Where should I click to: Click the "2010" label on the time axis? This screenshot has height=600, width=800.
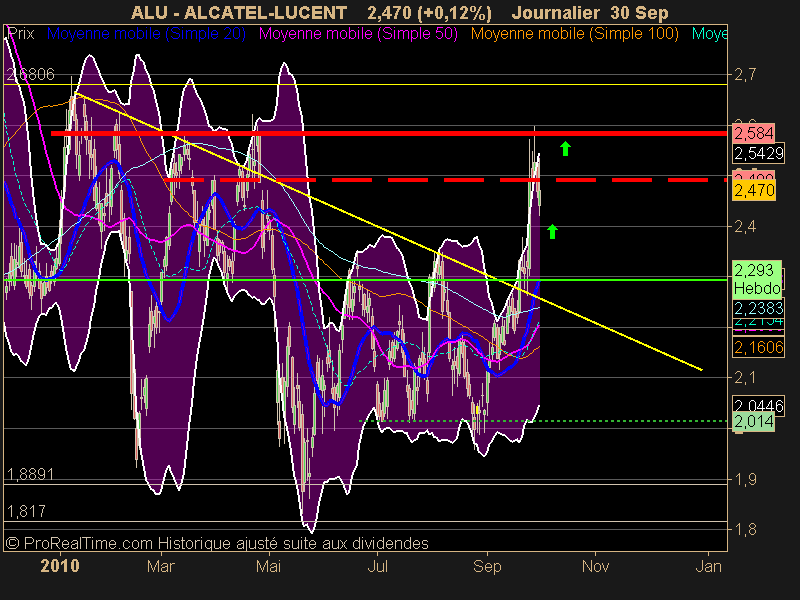point(60,566)
